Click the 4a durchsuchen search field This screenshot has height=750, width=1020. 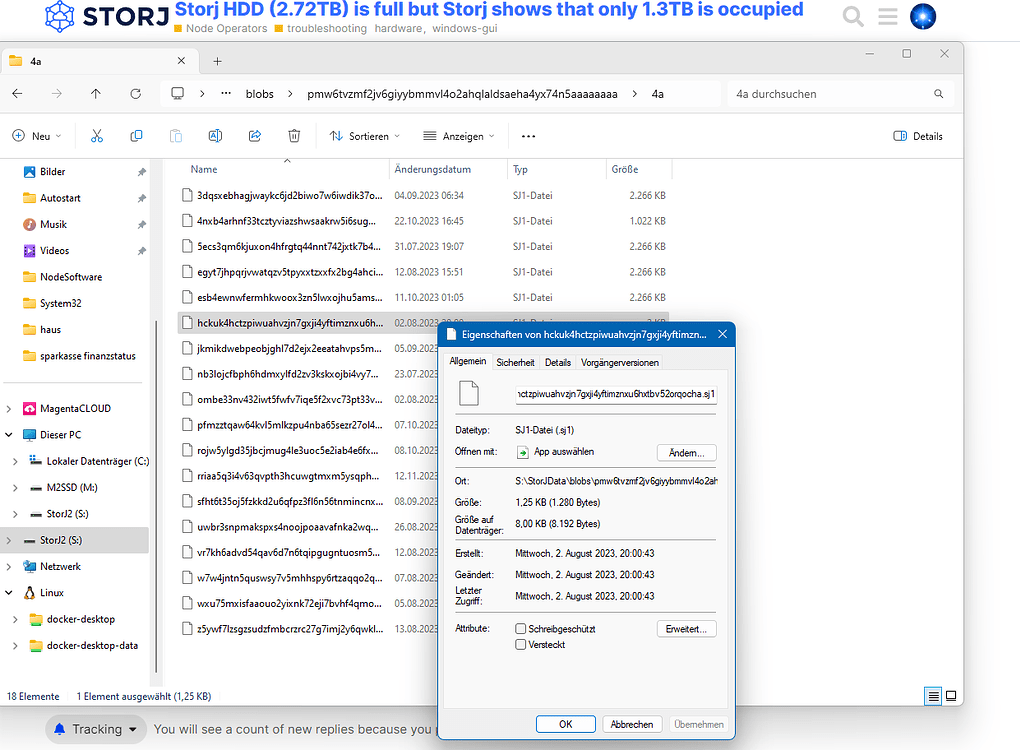pos(838,92)
